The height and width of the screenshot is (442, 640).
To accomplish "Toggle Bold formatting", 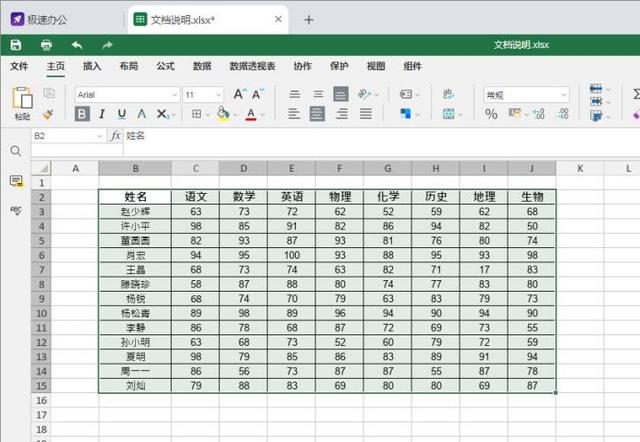I will [x=82, y=114].
